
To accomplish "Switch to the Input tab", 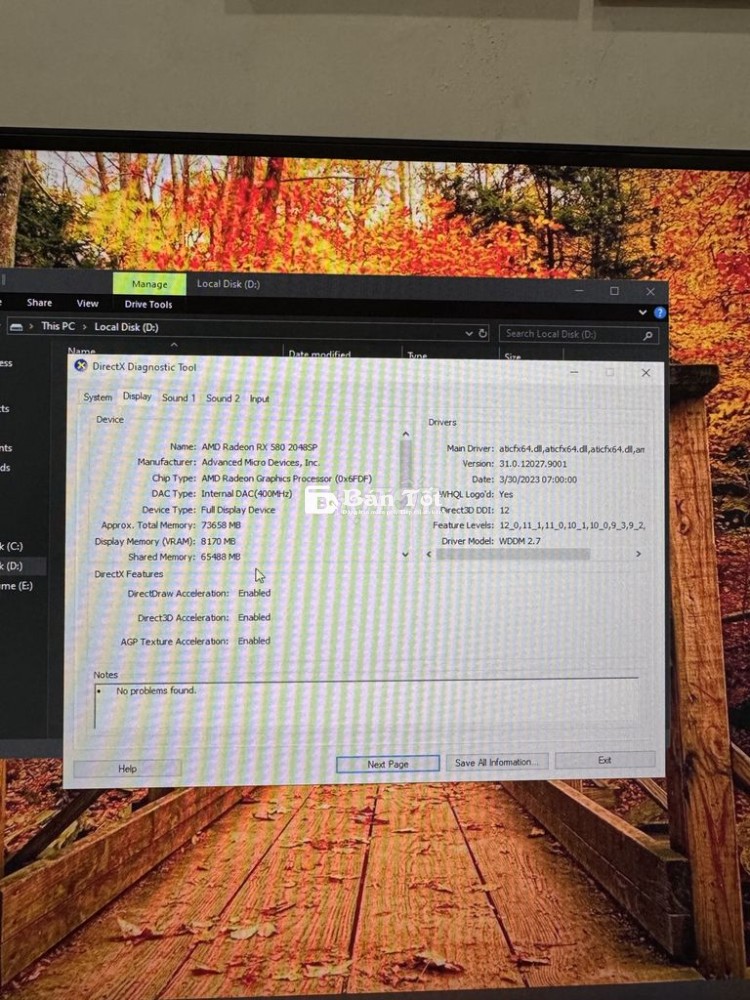I will [x=259, y=399].
